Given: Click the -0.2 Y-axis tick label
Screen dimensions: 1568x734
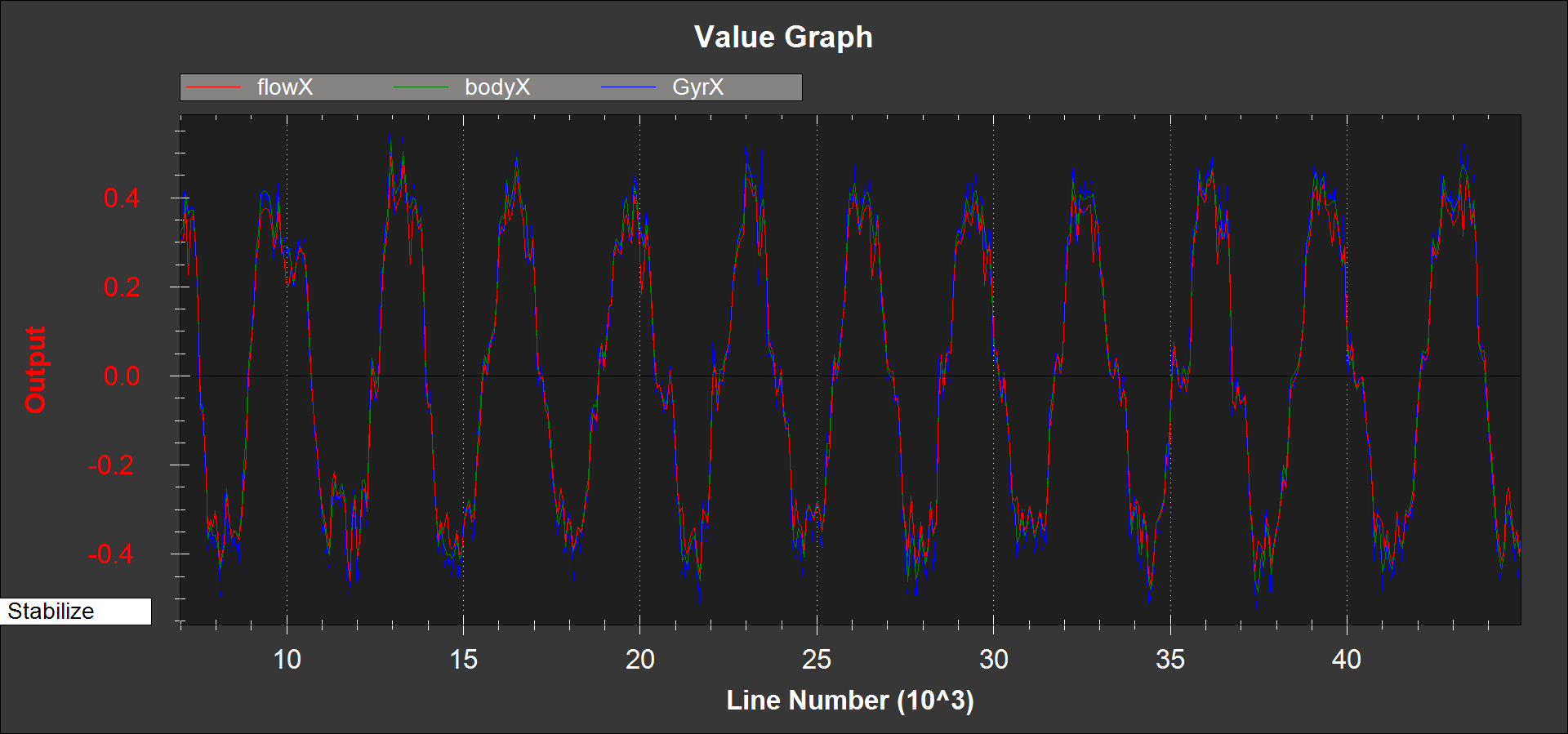Looking at the screenshot, I should coord(114,465).
